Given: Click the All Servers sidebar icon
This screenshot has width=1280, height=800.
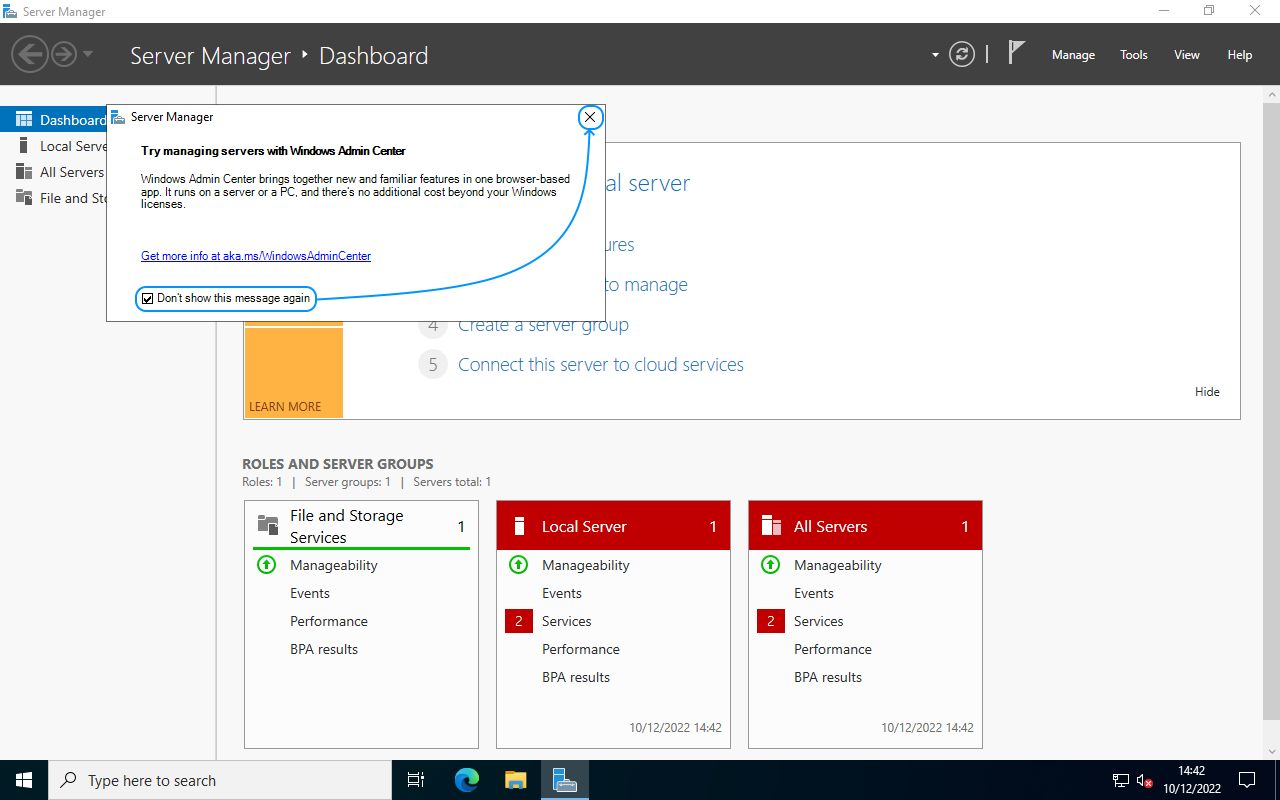Looking at the screenshot, I should (24, 171).
